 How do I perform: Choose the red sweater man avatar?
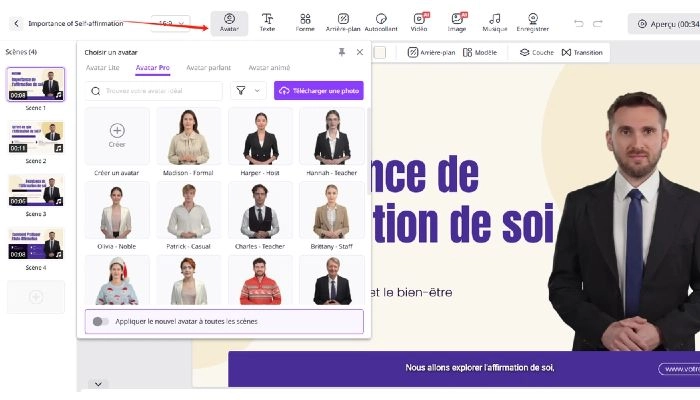[260, 280]
